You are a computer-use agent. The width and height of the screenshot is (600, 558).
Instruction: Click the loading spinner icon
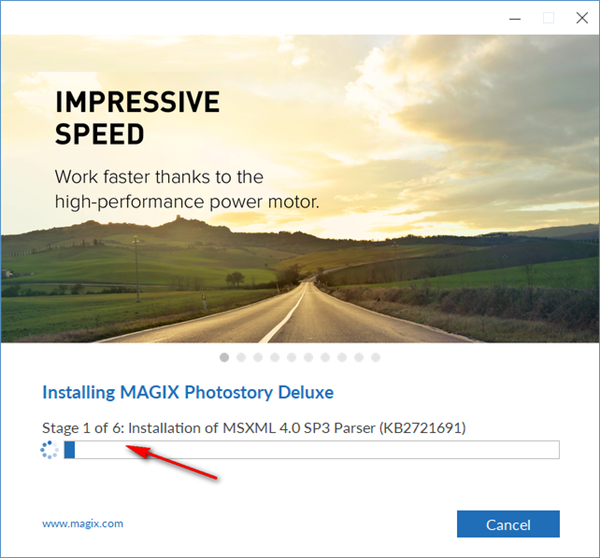tap(49, 450)
